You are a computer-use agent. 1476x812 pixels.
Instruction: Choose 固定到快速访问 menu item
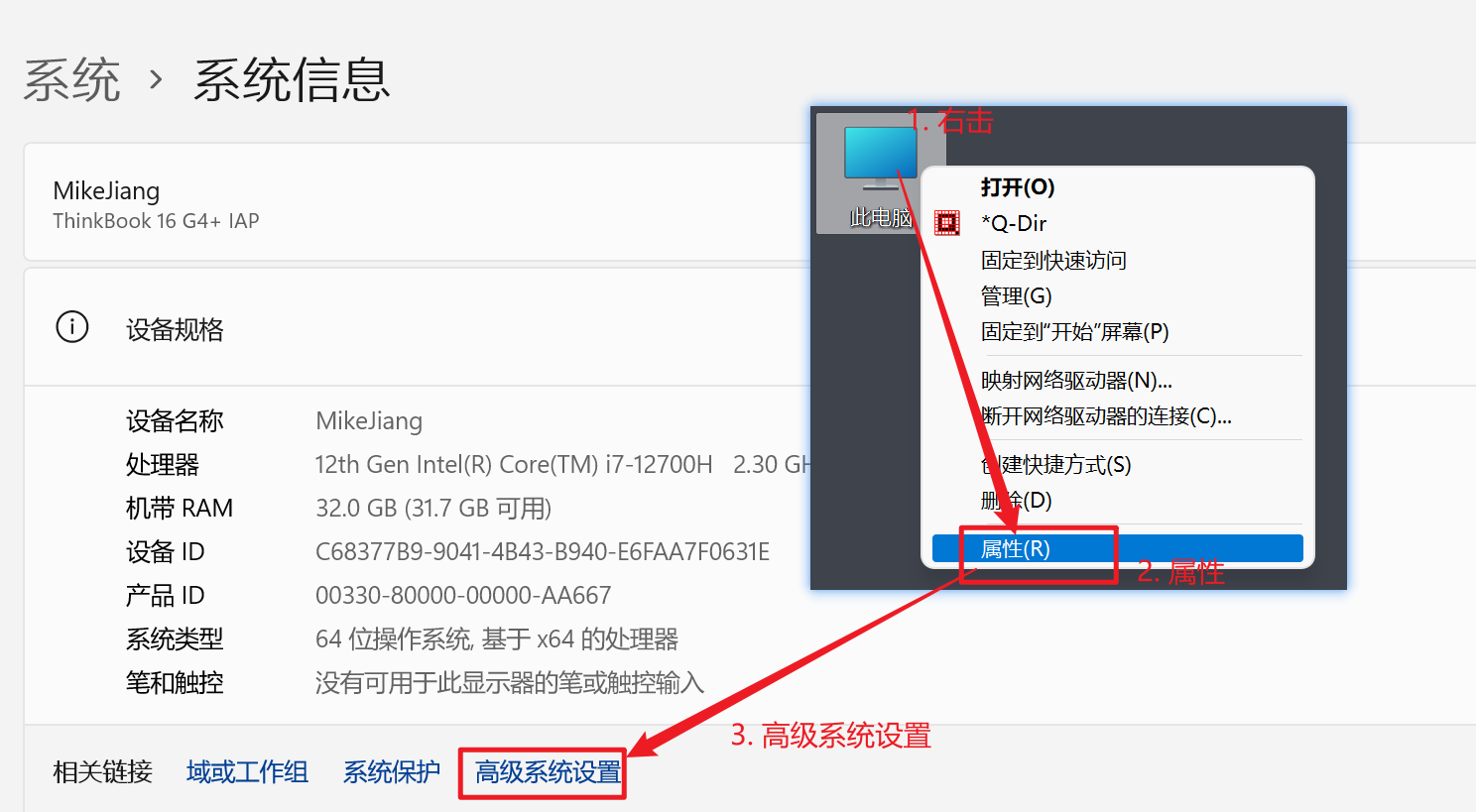(1053, 260)
